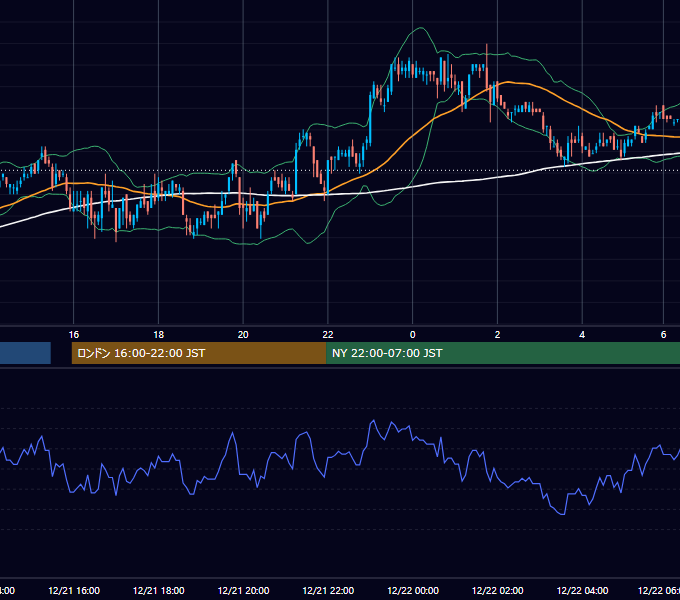Select the ロンドン 16:00-22:00 JST session bar
Viewport: 680px width, 600px height.
coord(199,353)
